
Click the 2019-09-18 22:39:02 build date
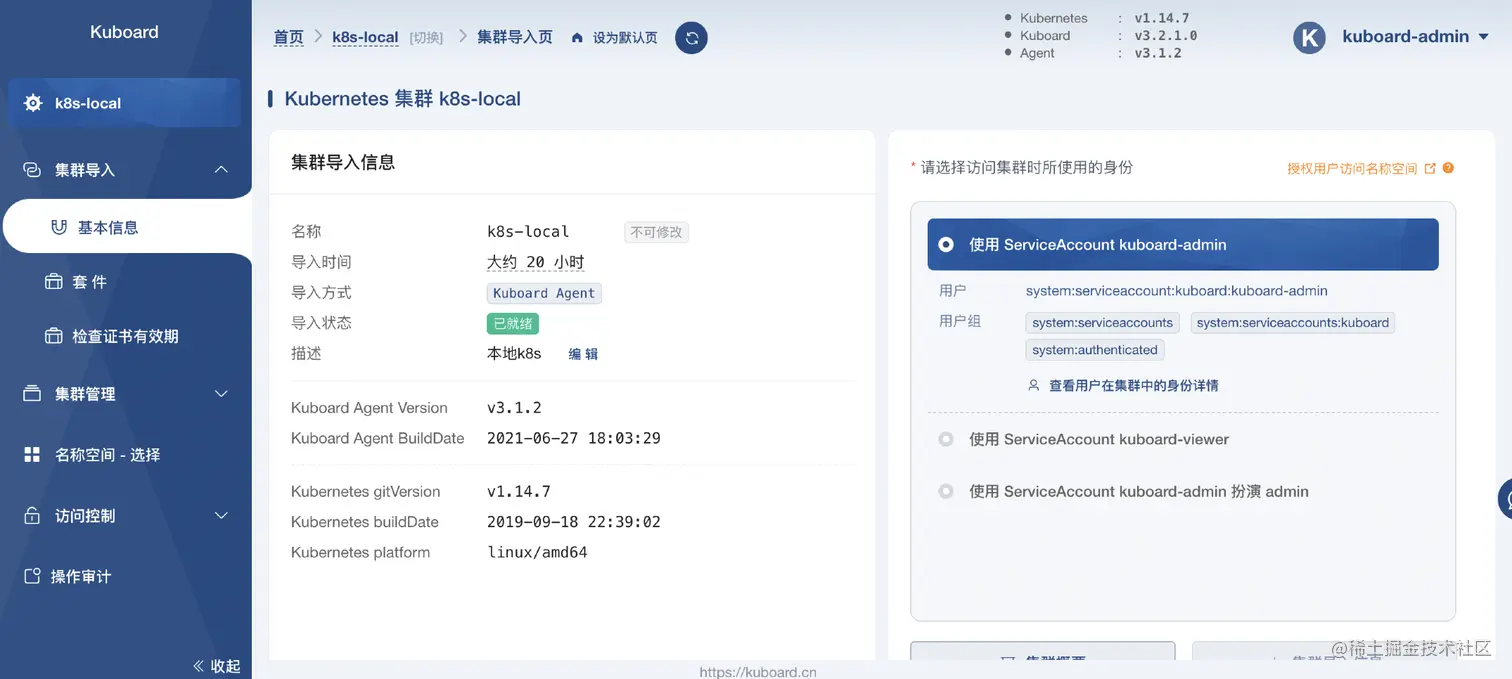point(573,522)
